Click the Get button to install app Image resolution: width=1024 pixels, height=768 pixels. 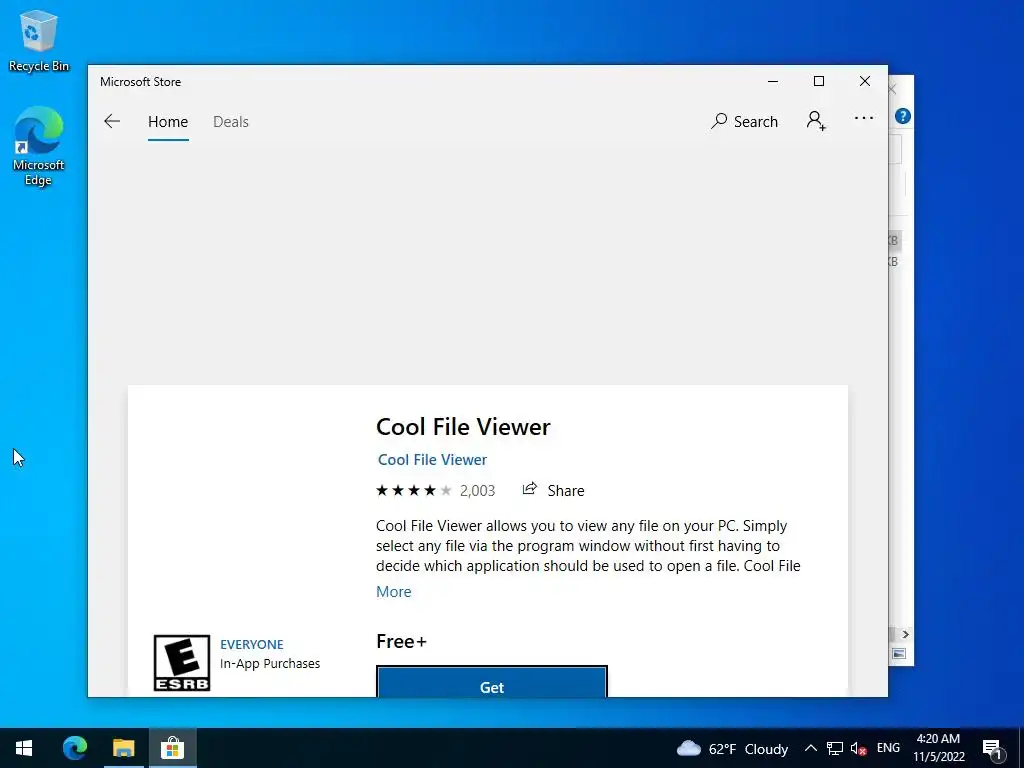coord(492,682)
